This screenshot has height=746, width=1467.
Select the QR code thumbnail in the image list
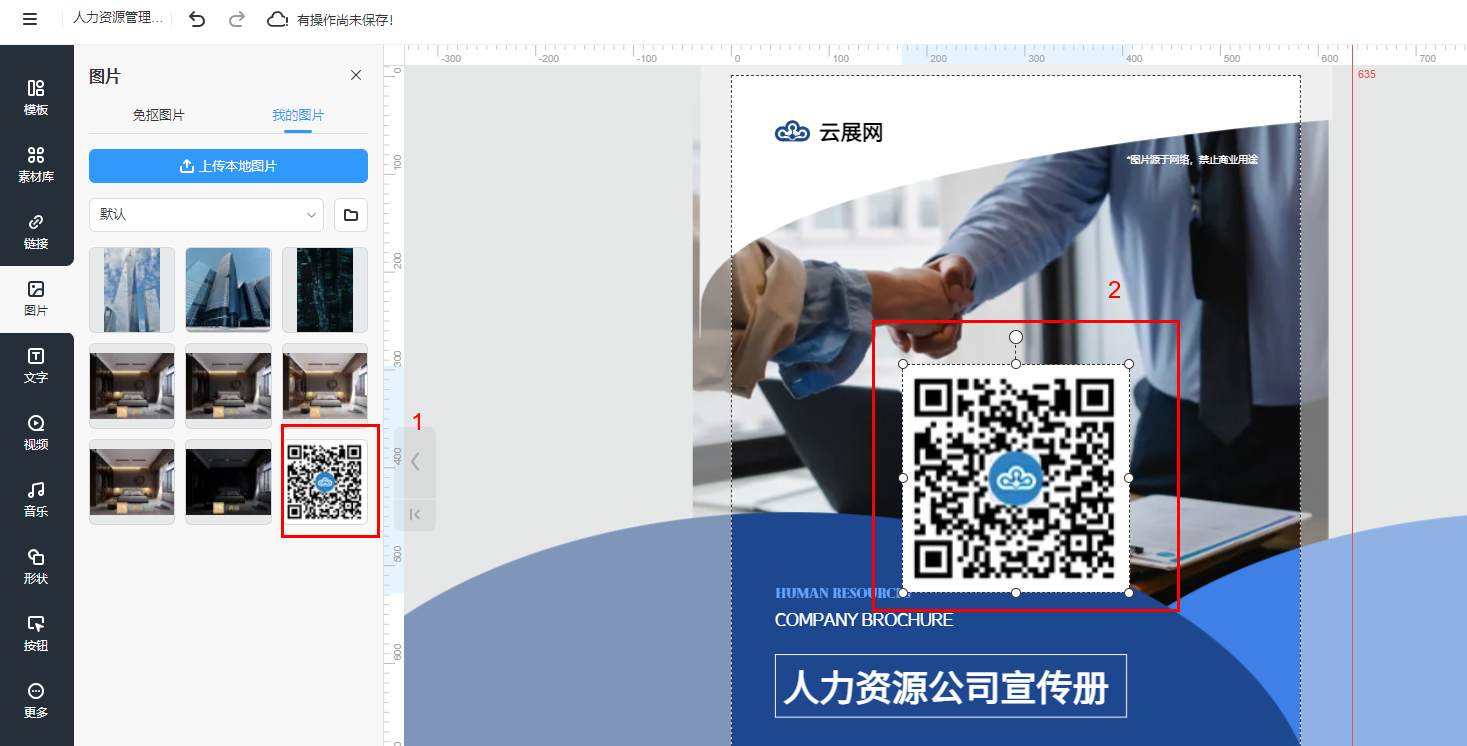pyautogui.click(x=325, y=482)
